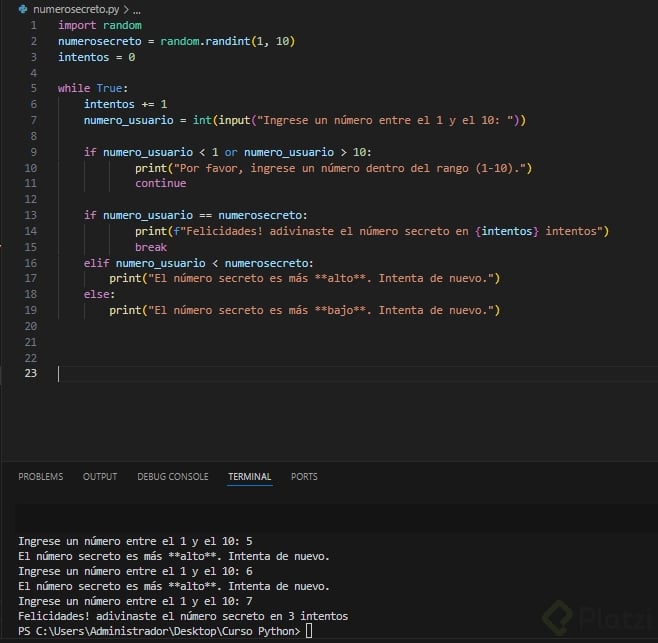
Task: Place cursor on empty line 23
Action: (358, 373)
